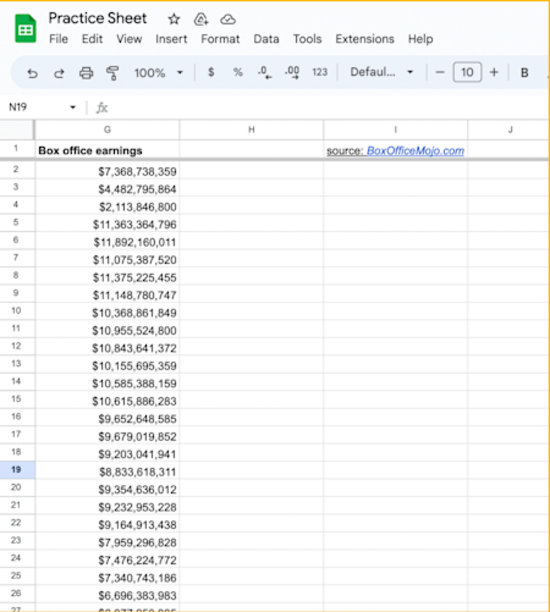Increase font size with plus button

494,72
